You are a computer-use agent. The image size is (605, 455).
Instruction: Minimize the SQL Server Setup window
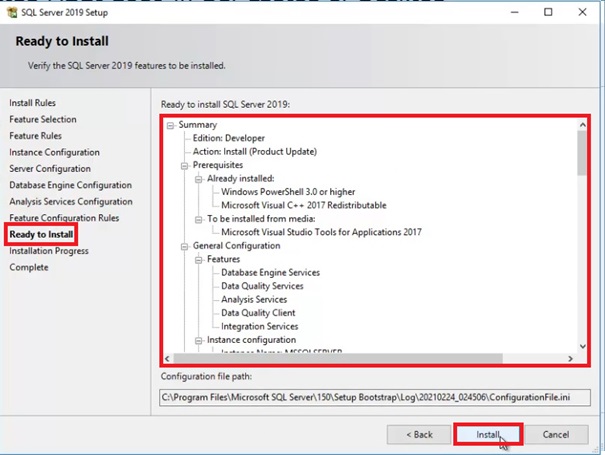(515, 12)
